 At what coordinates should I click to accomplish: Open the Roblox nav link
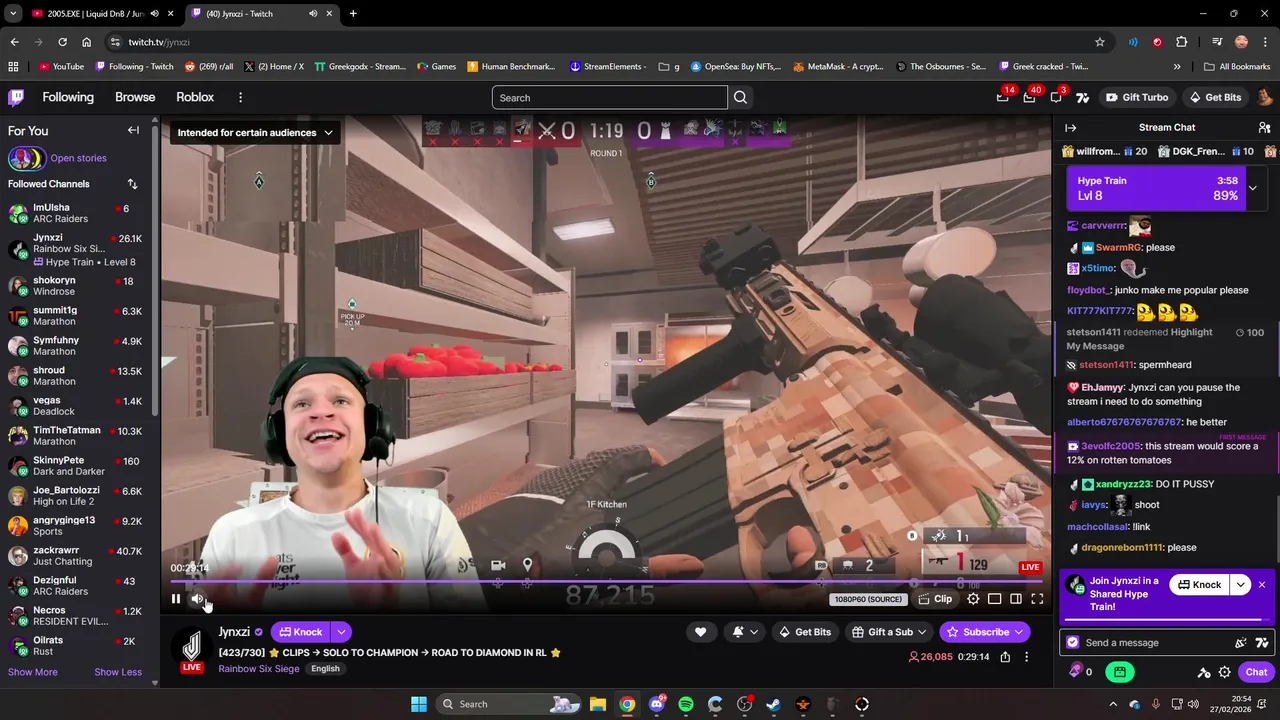(x=195, y=97)
